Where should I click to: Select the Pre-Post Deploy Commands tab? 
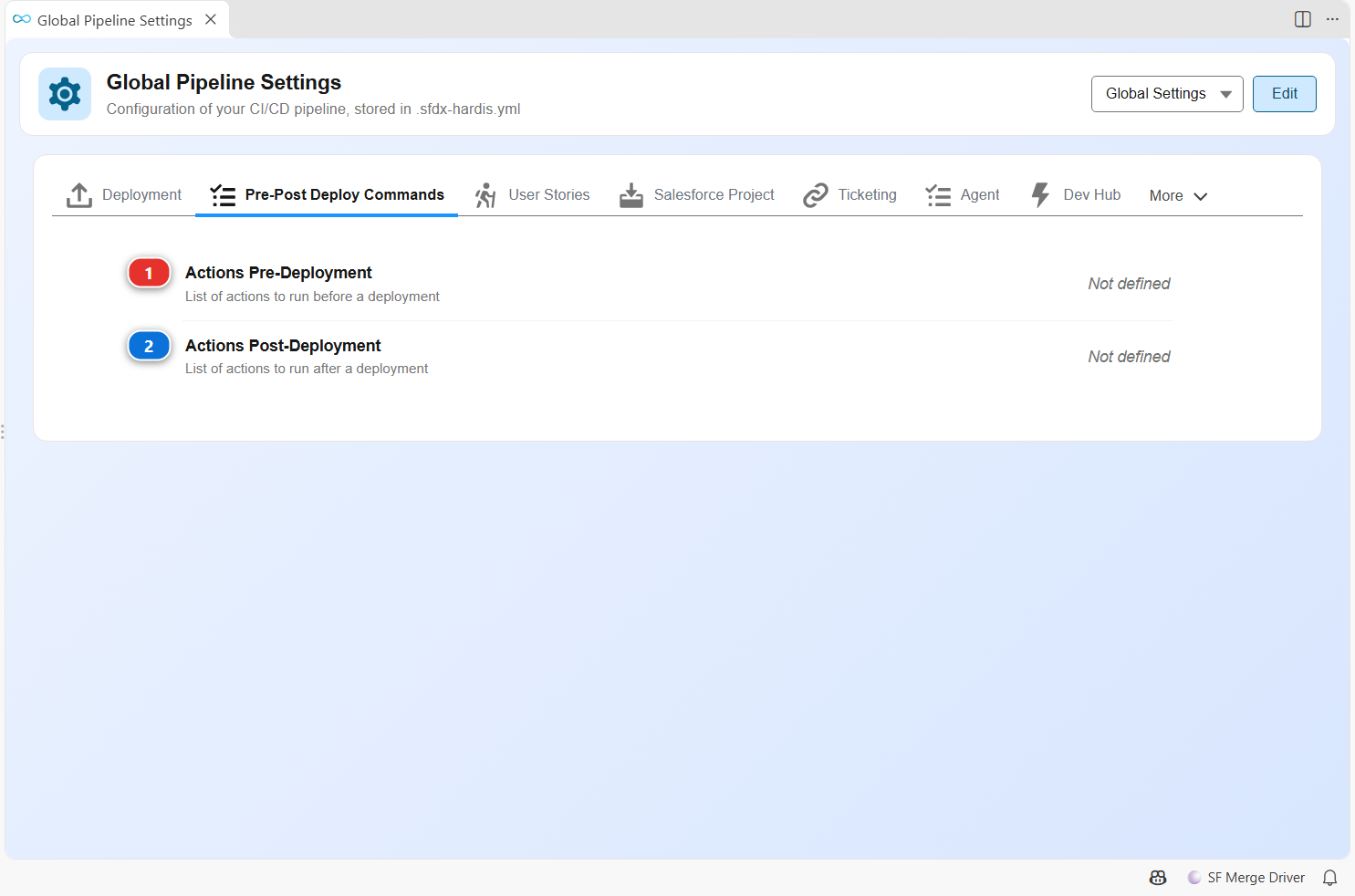[x=327, y=195]
